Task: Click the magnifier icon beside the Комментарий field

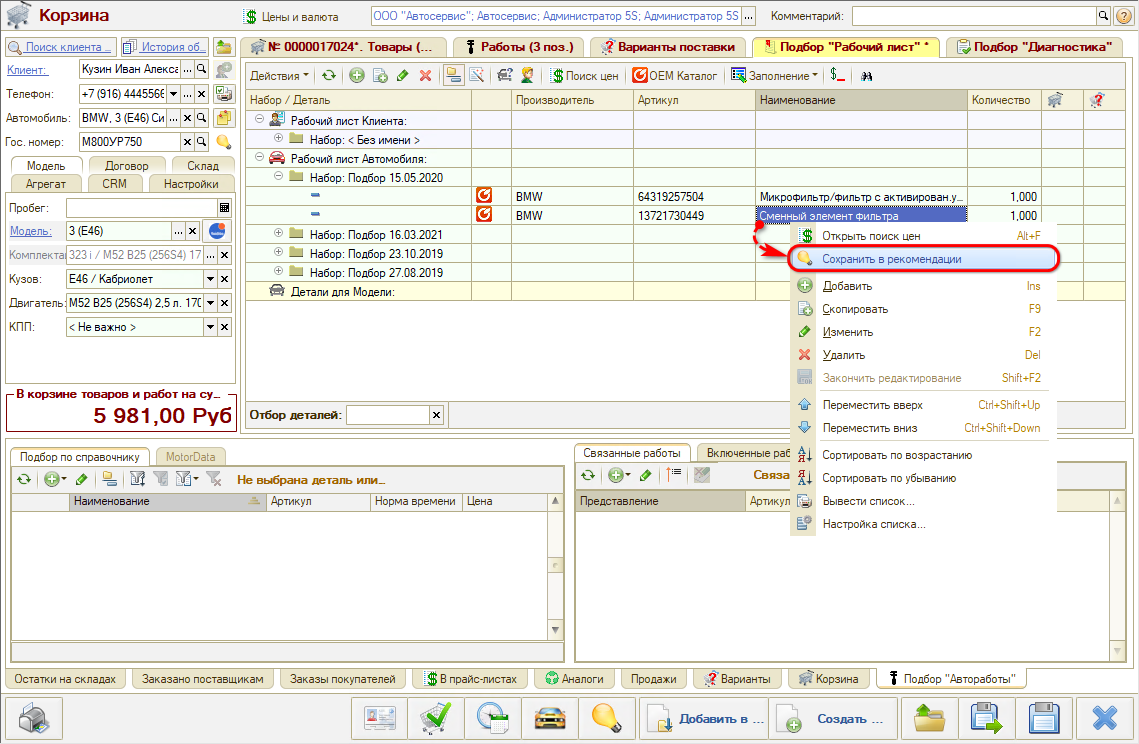Action: [x=1103, y=15]
